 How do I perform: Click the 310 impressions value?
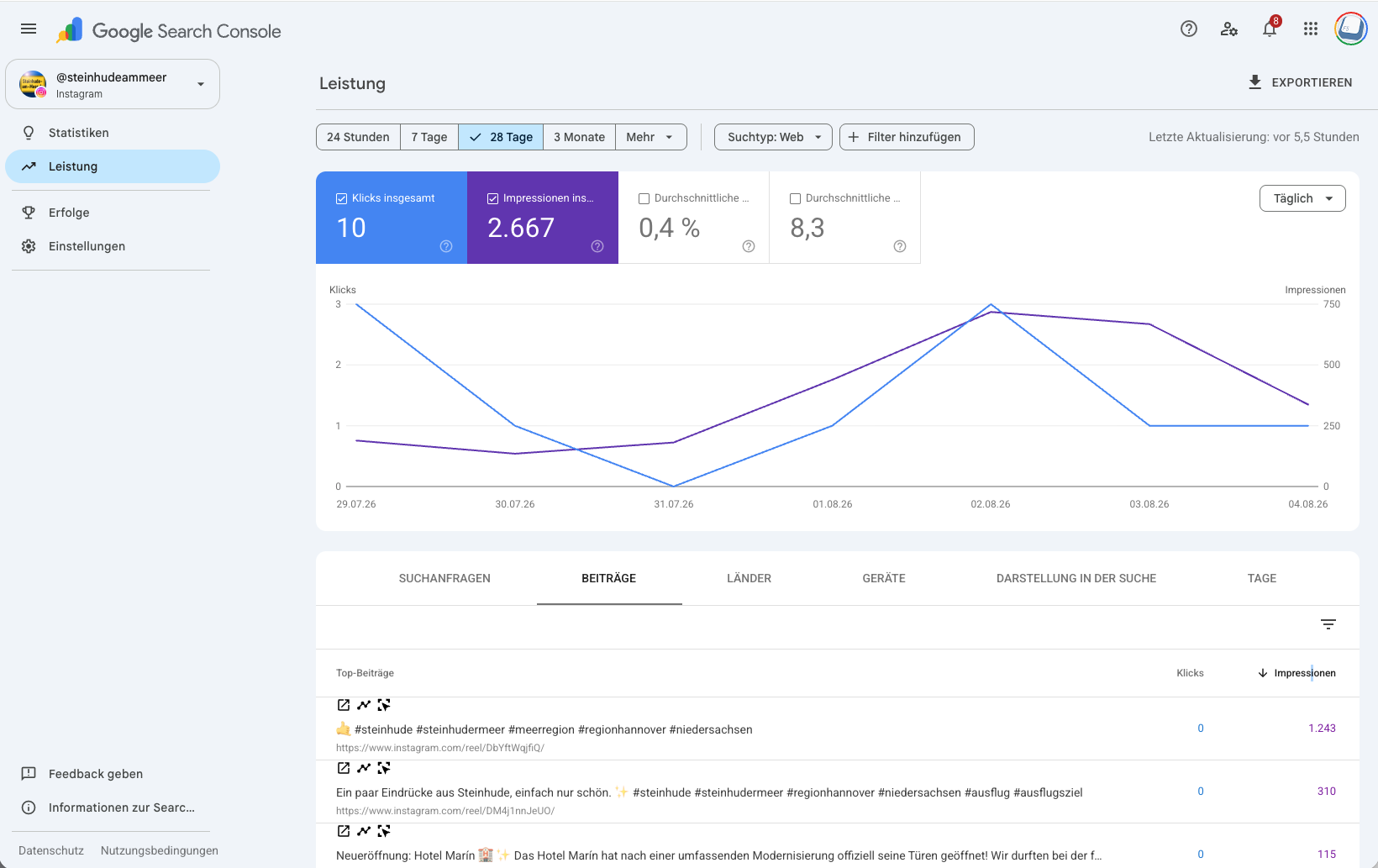point(1327,792)
